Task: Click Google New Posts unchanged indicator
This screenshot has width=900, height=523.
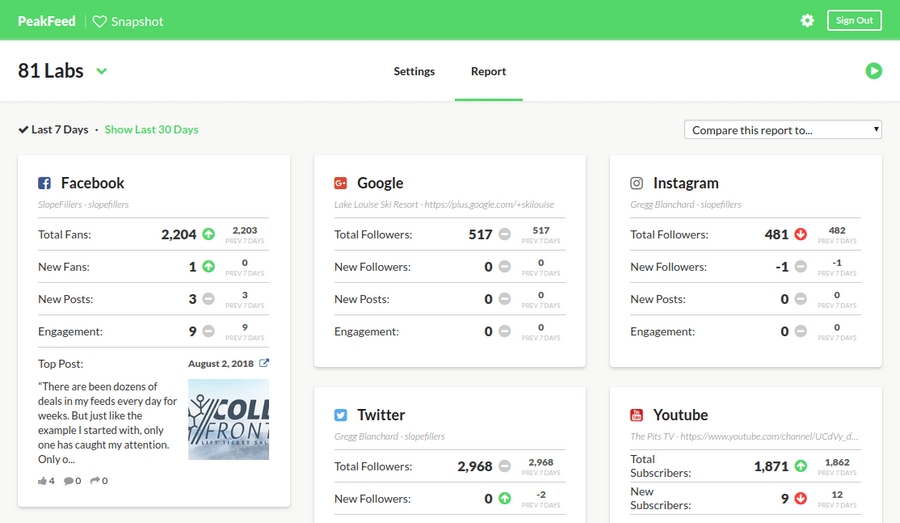Action: tap(505, 299)
